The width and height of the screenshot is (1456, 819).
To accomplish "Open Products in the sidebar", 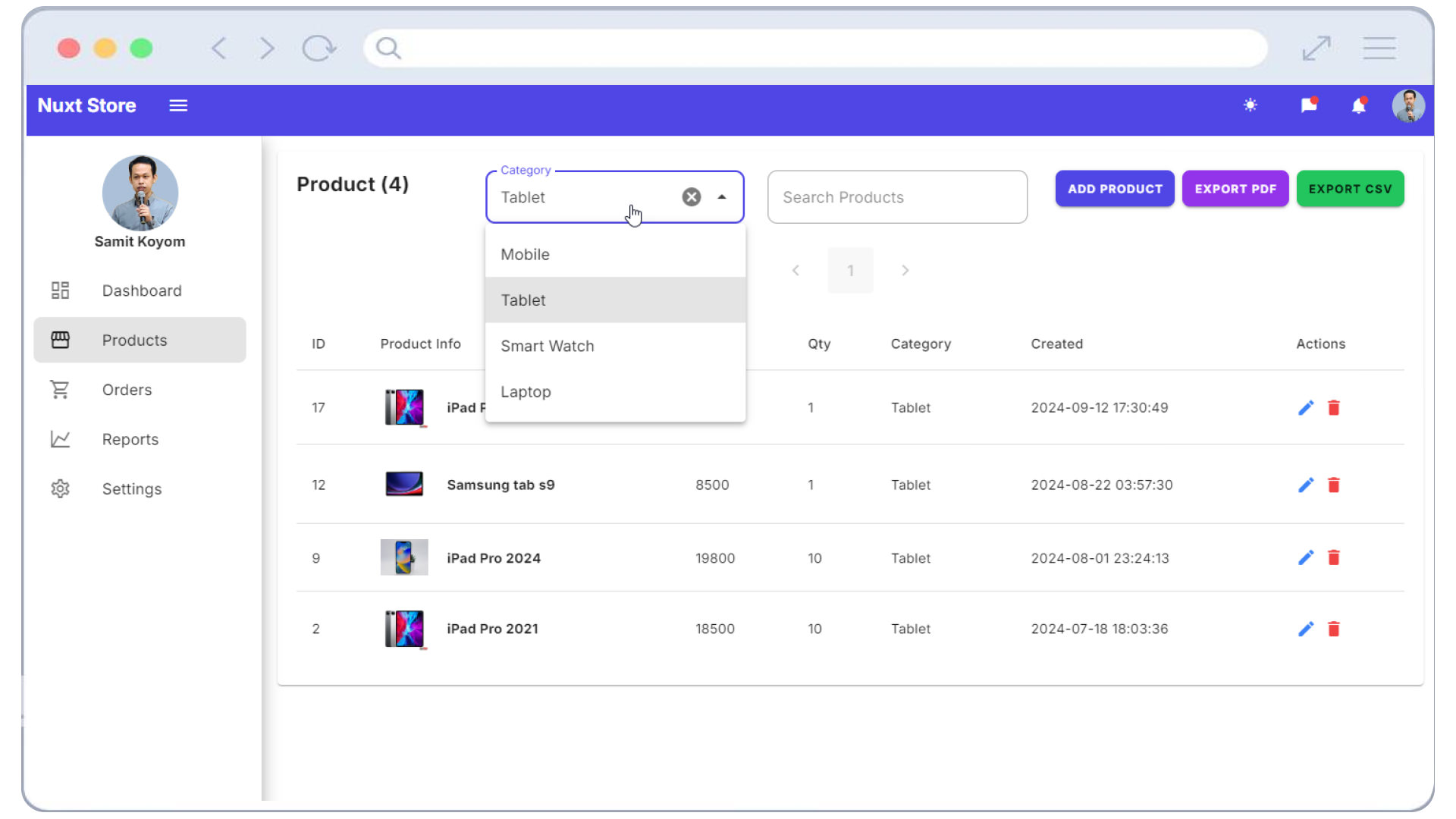I will pyautogui.click(x=140, y=340).
